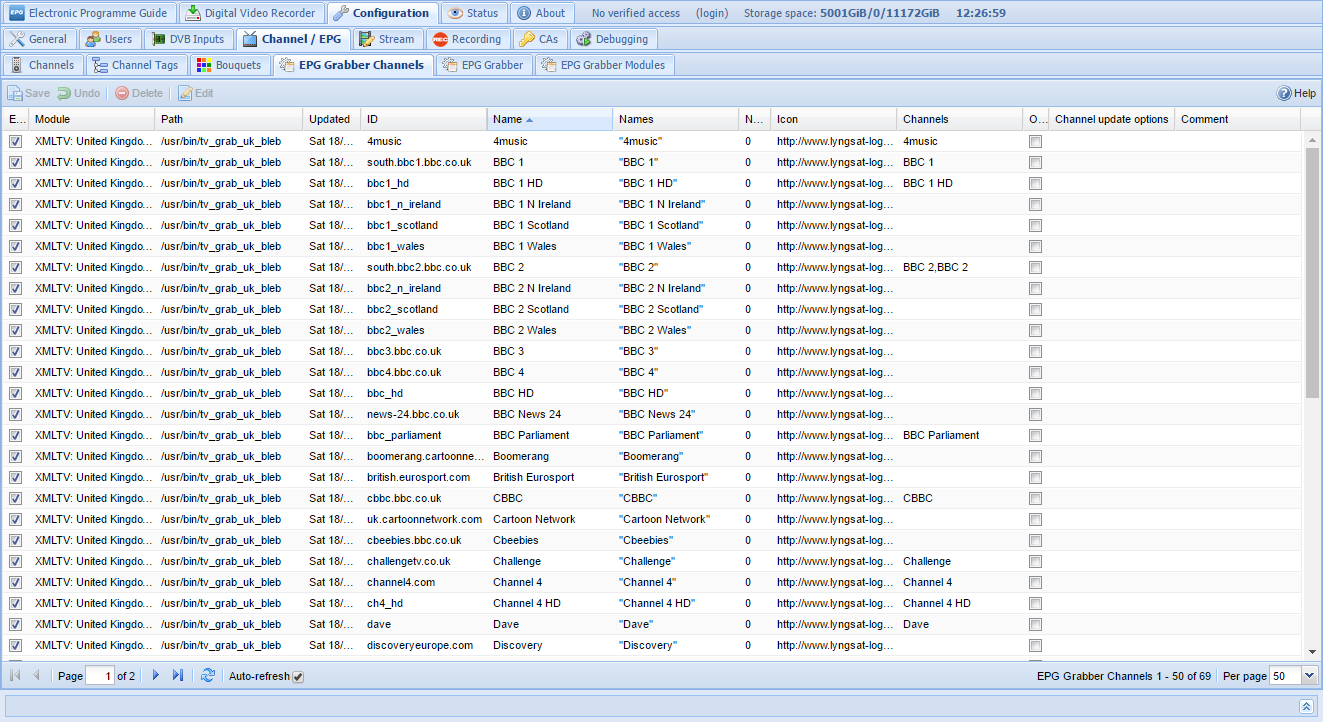This screenshot has height=722, width=1323.
Task: Click the Comment column header
Action: coord(1238,119)
